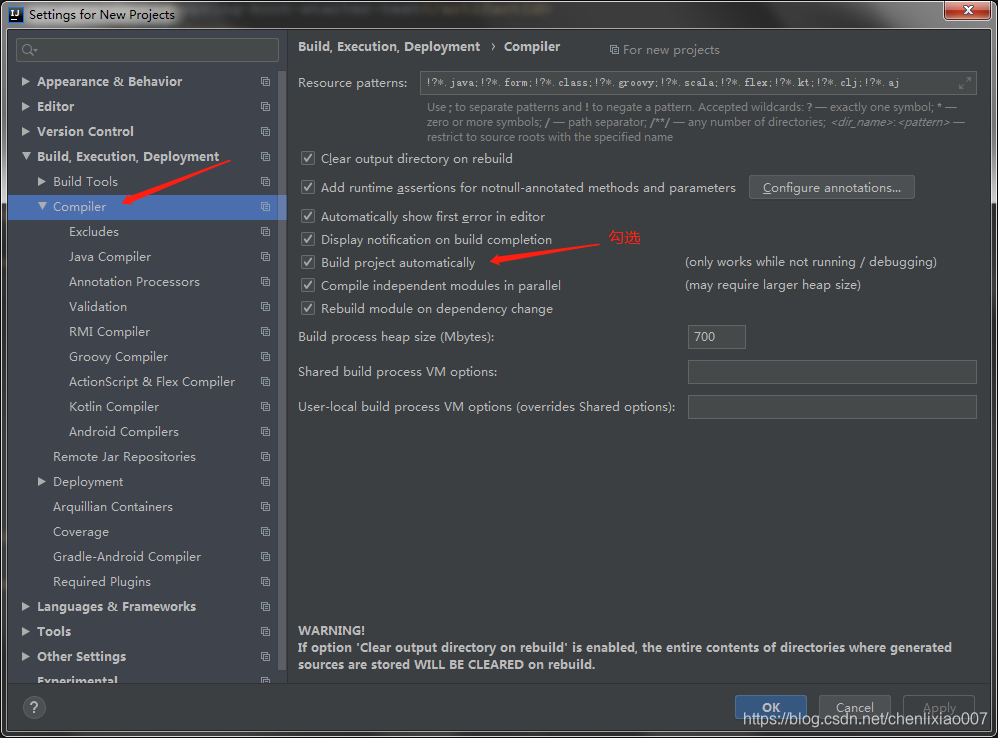998x738 pixels.
Task: Expand Languages & Frameworks section
Action: click(25, 607)
